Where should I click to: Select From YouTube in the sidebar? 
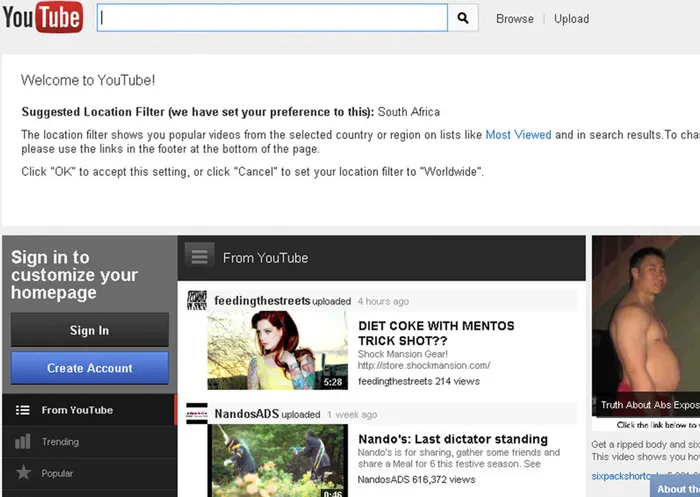[x=89, y=410]
